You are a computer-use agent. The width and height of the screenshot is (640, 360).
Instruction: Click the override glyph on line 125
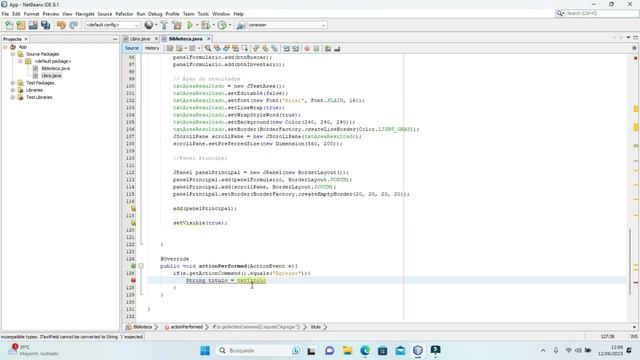(133, 266)
